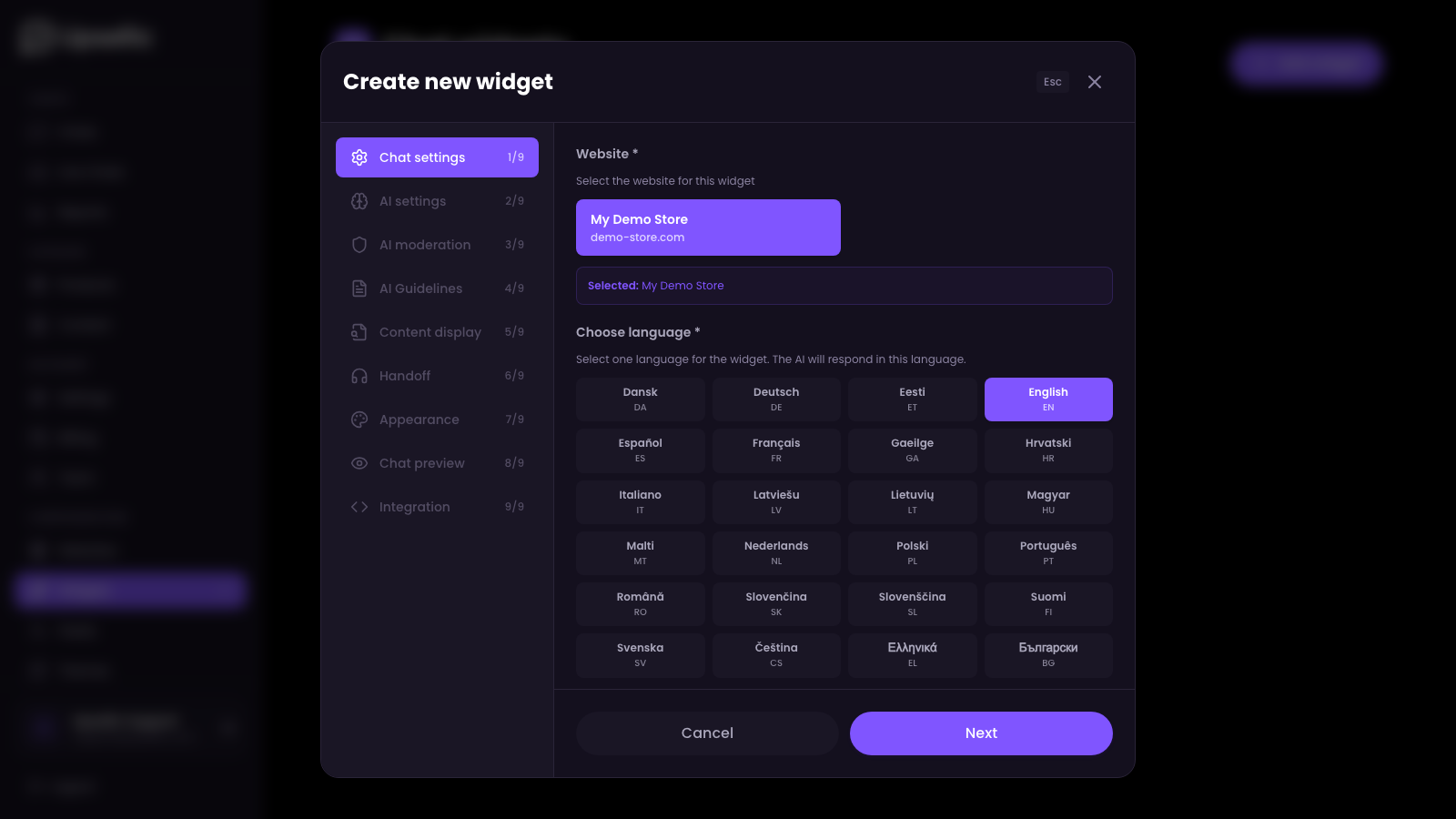Click Cancel to dismiss the dialog
This screenshot has width=1456, height=819.
pos(707,733)
